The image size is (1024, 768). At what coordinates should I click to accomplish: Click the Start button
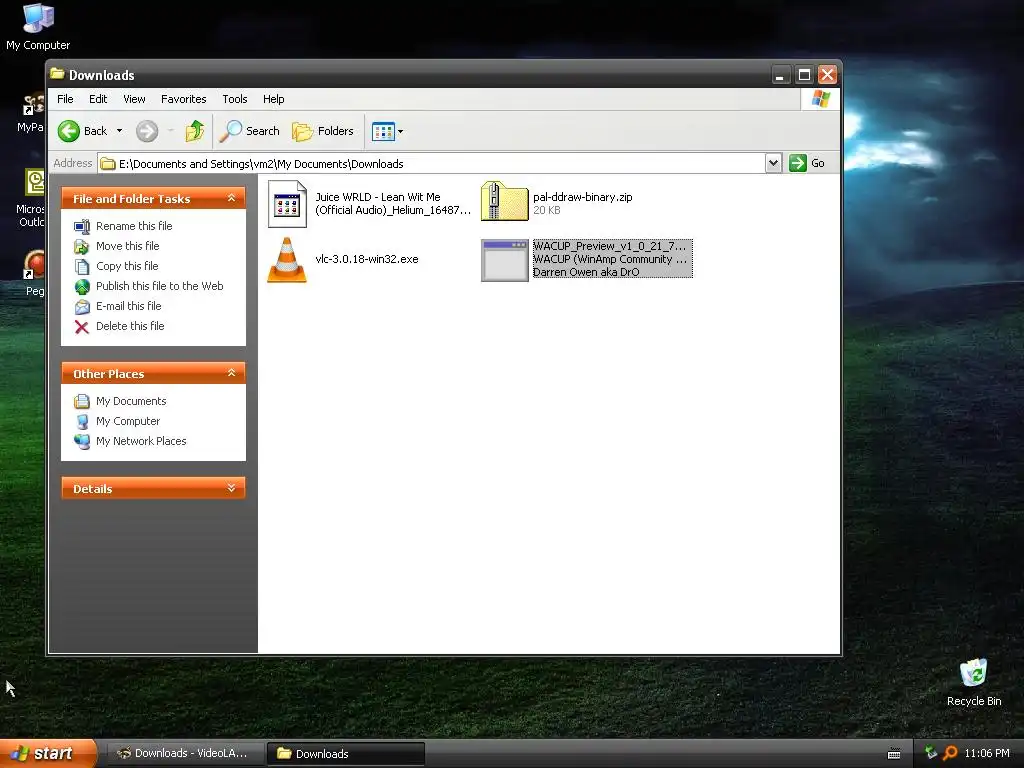(47, 754)
